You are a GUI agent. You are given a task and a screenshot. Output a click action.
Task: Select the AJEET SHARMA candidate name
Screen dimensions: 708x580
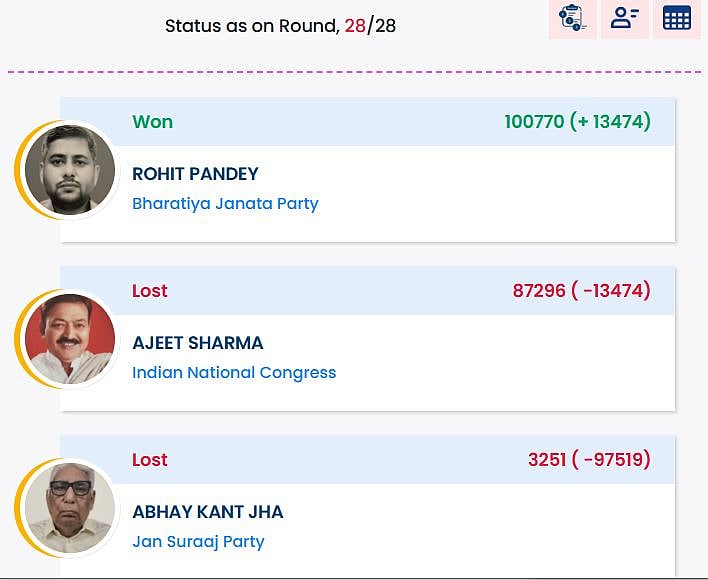(x=198, y=343)
